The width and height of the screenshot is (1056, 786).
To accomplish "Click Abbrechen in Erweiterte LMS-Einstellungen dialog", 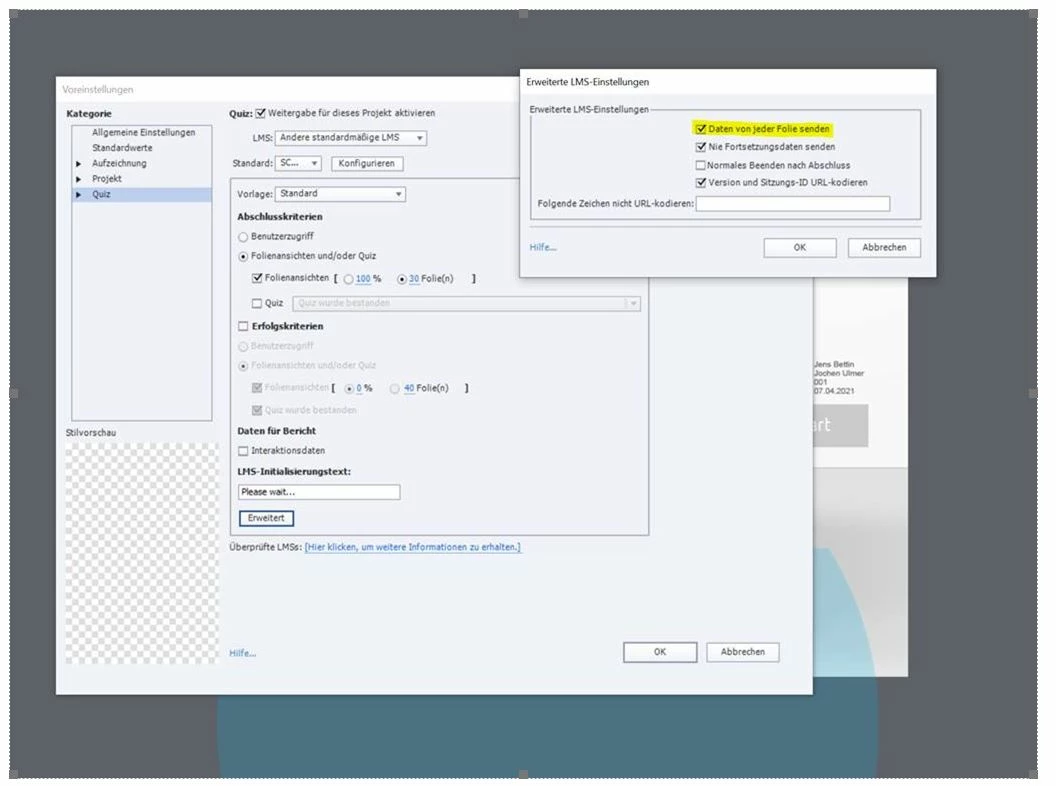I will coord(884,248).
